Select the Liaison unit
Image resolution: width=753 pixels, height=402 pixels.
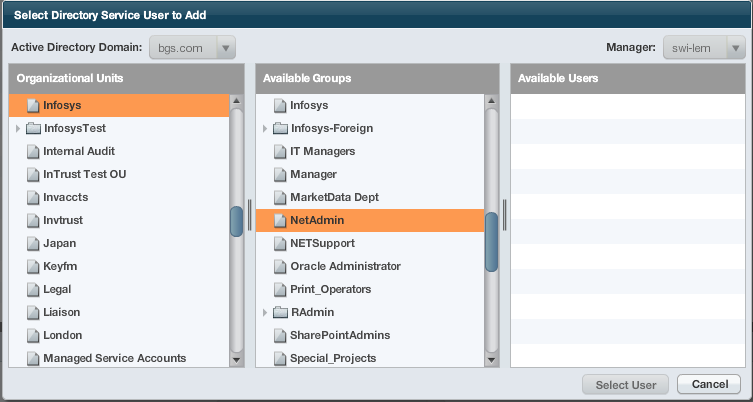[119, 313]
